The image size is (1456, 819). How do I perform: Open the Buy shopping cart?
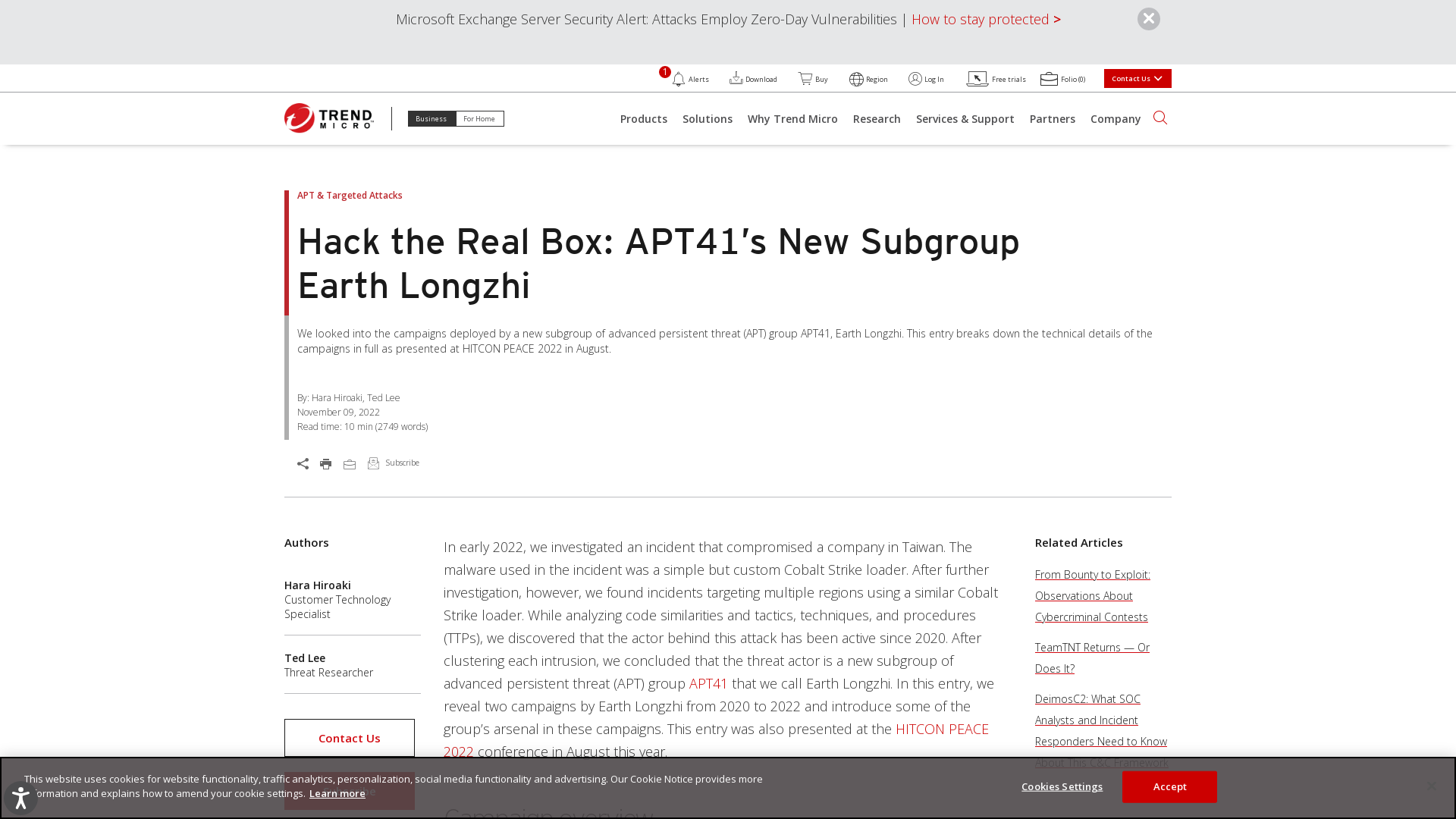pyautogui.click(x=806, y=78)
